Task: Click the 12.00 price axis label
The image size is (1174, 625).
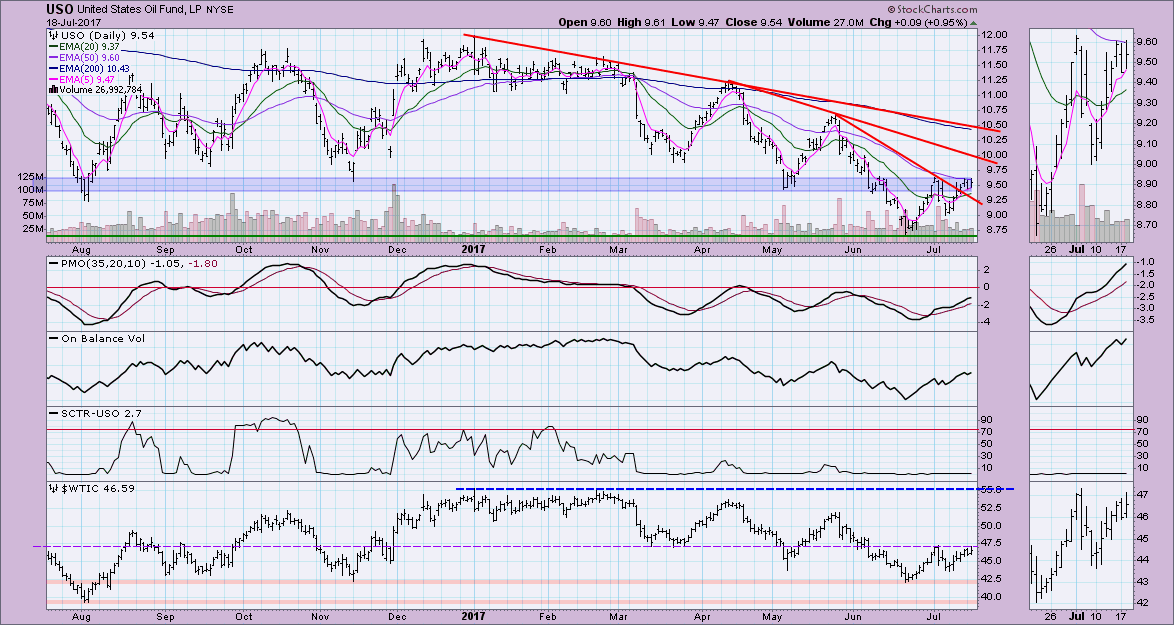Action: click(x=992, y=35)
